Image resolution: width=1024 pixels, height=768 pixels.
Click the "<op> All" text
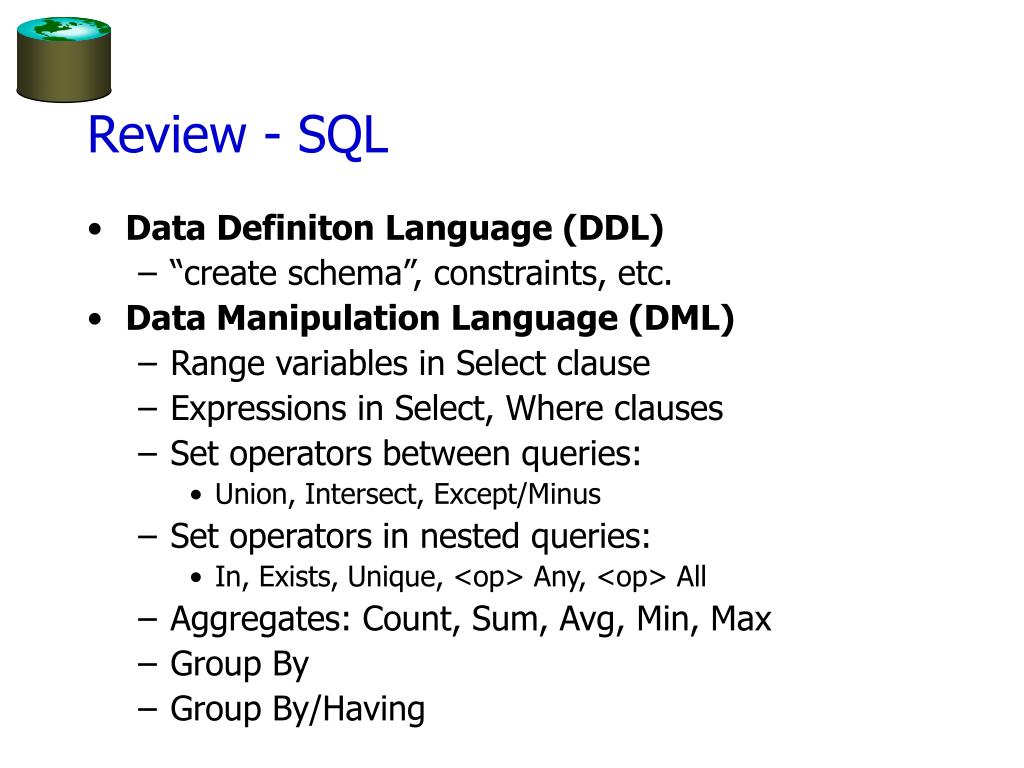pos(651,577)
